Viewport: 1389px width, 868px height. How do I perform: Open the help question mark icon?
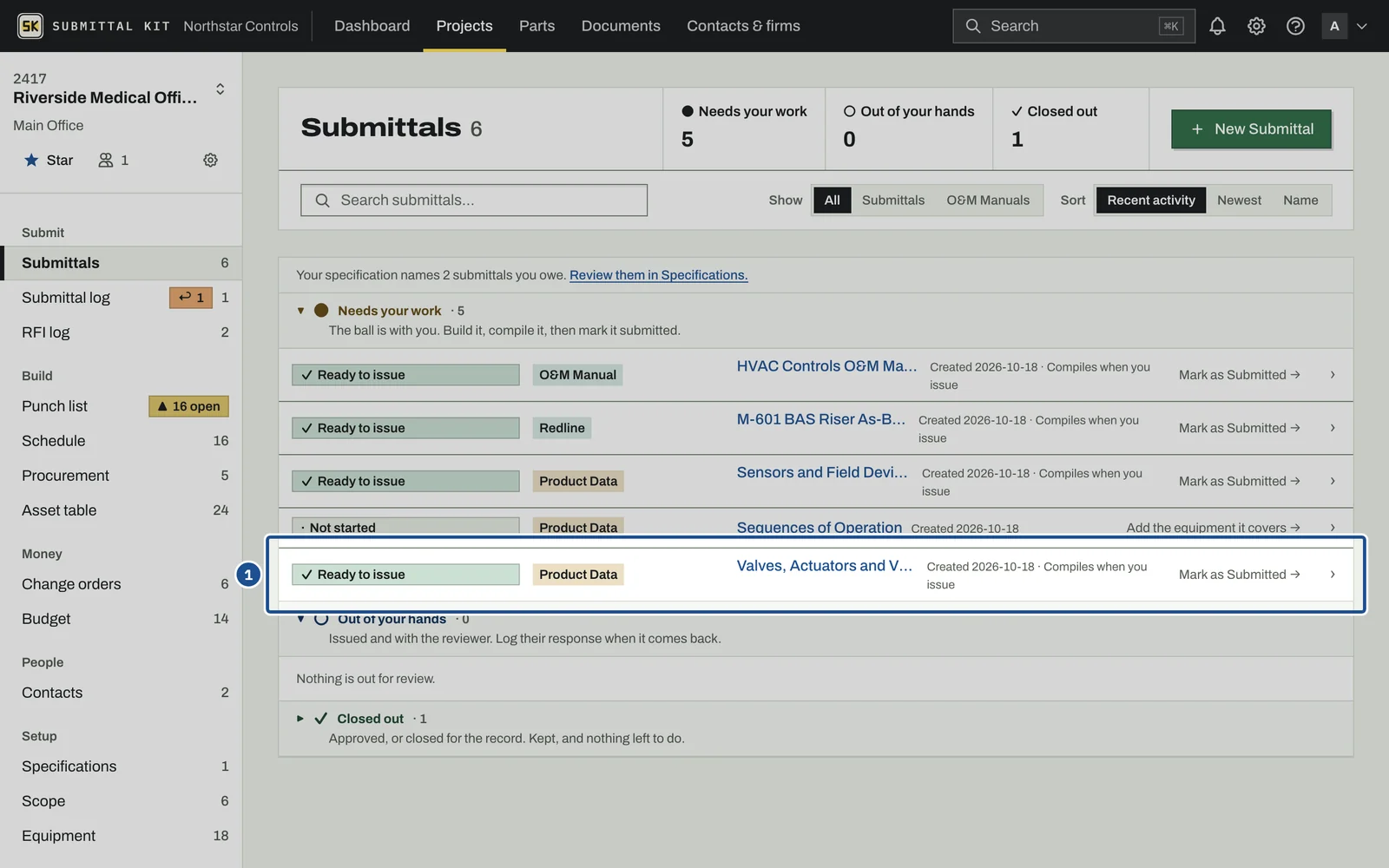tap(1295, 26)
